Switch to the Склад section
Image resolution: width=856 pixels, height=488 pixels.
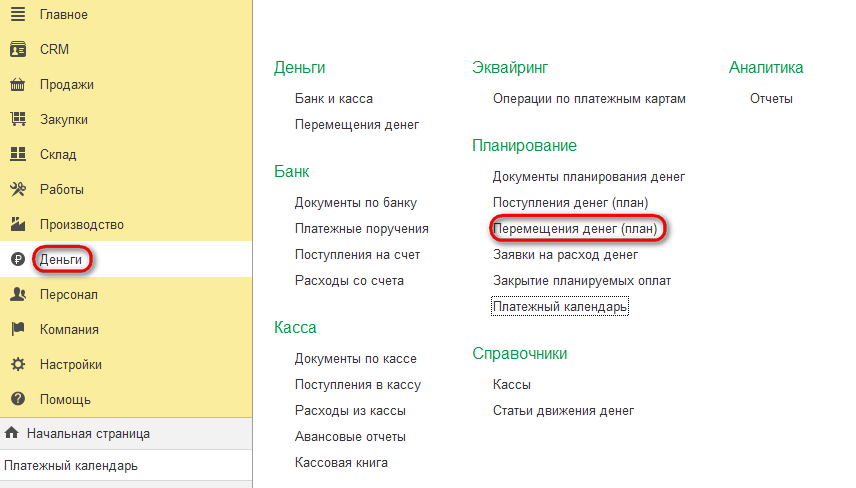58,154
